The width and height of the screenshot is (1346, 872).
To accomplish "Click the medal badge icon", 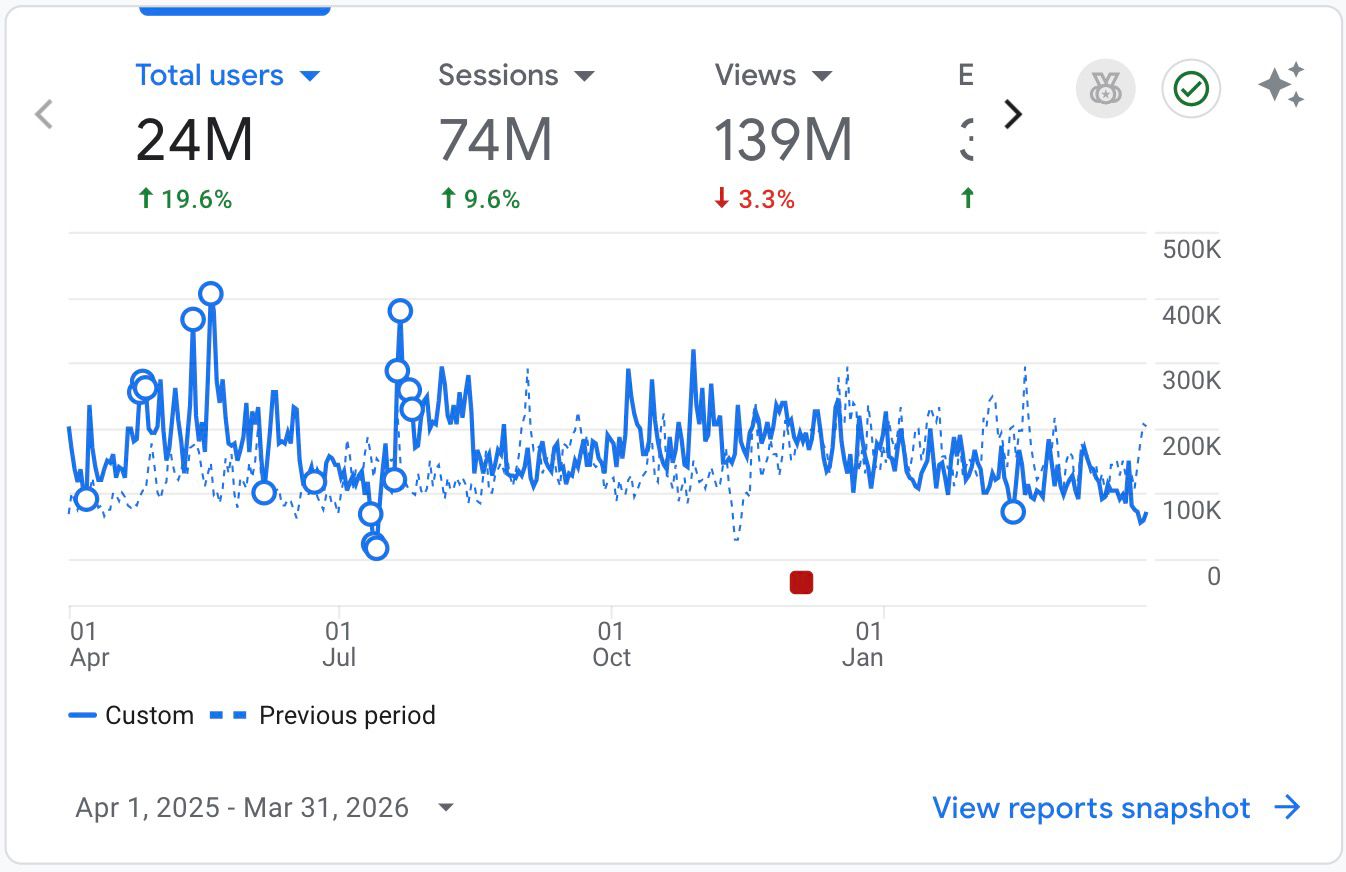I will click(1105, 89).
